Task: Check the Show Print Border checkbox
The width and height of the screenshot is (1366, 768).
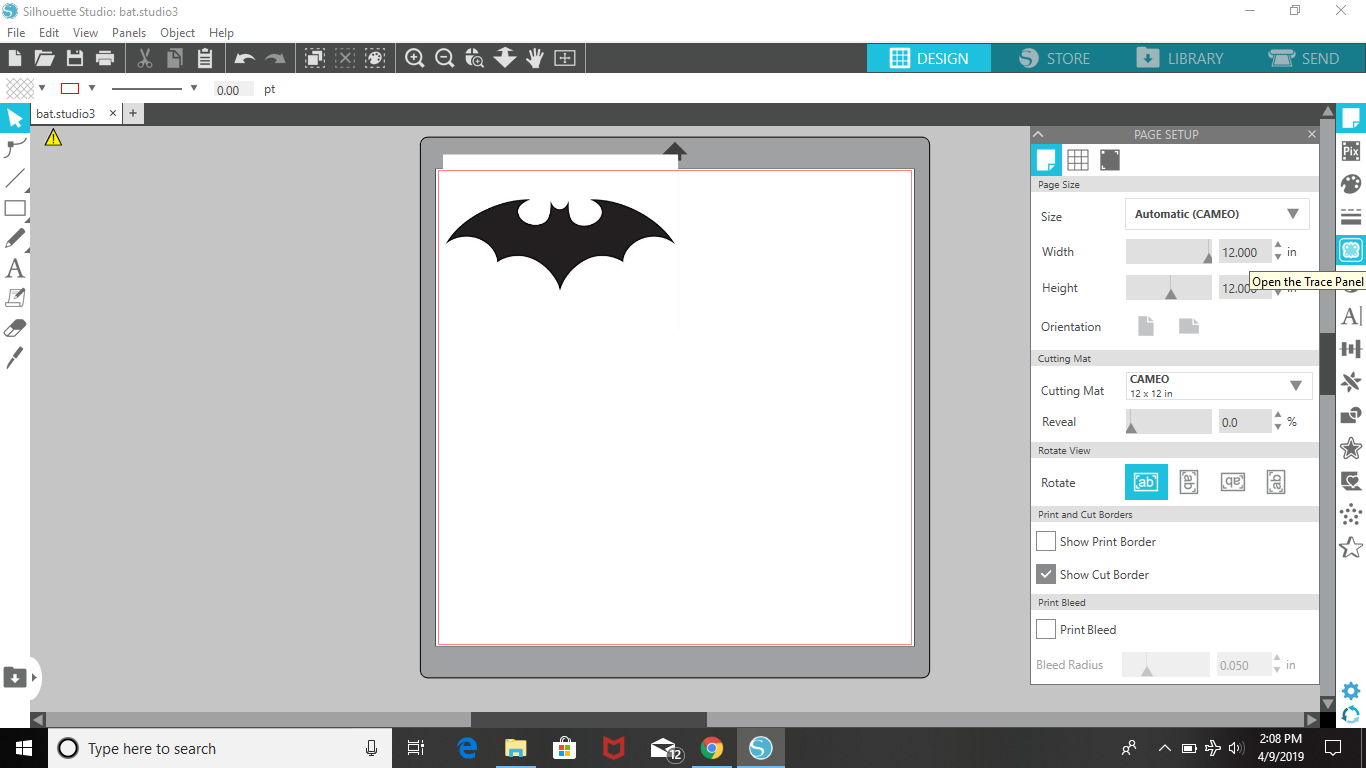Action: [x=1046, y=541]
